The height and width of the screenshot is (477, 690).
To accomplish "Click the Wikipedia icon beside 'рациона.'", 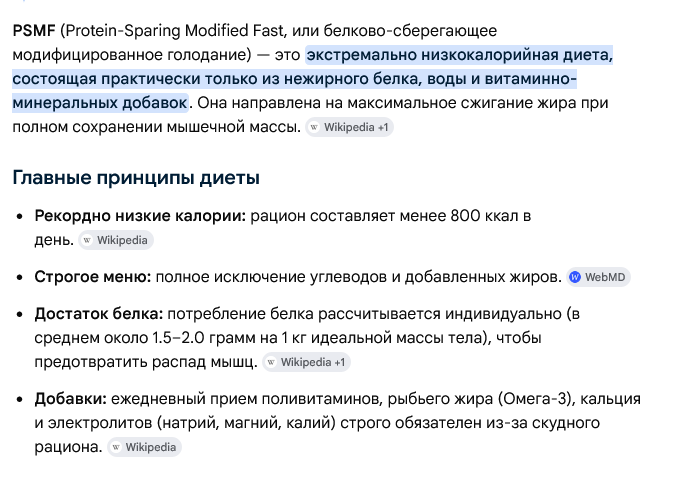I will pos(116,447).
